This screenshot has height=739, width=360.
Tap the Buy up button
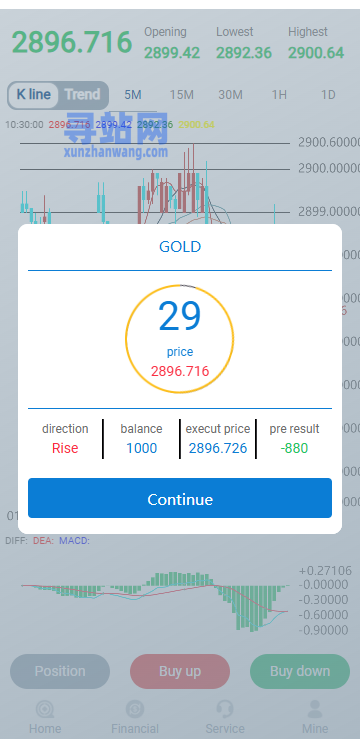[x=180, y=671]
